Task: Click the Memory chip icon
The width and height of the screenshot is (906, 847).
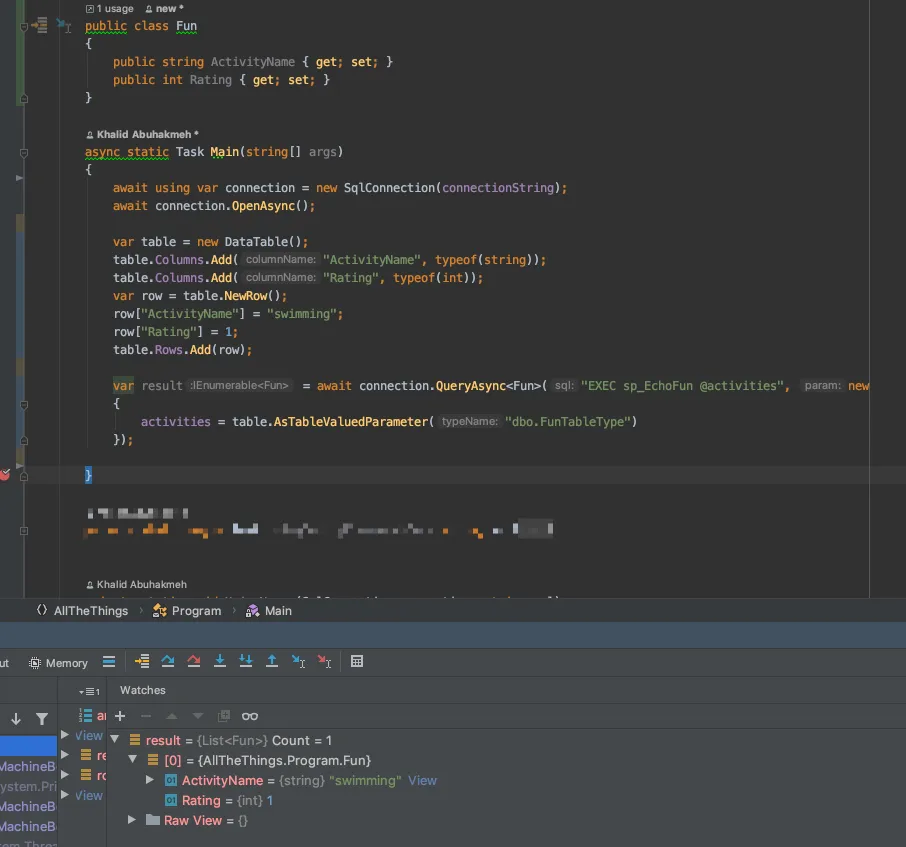Action: pyautogui.click(x=35, y=663)
